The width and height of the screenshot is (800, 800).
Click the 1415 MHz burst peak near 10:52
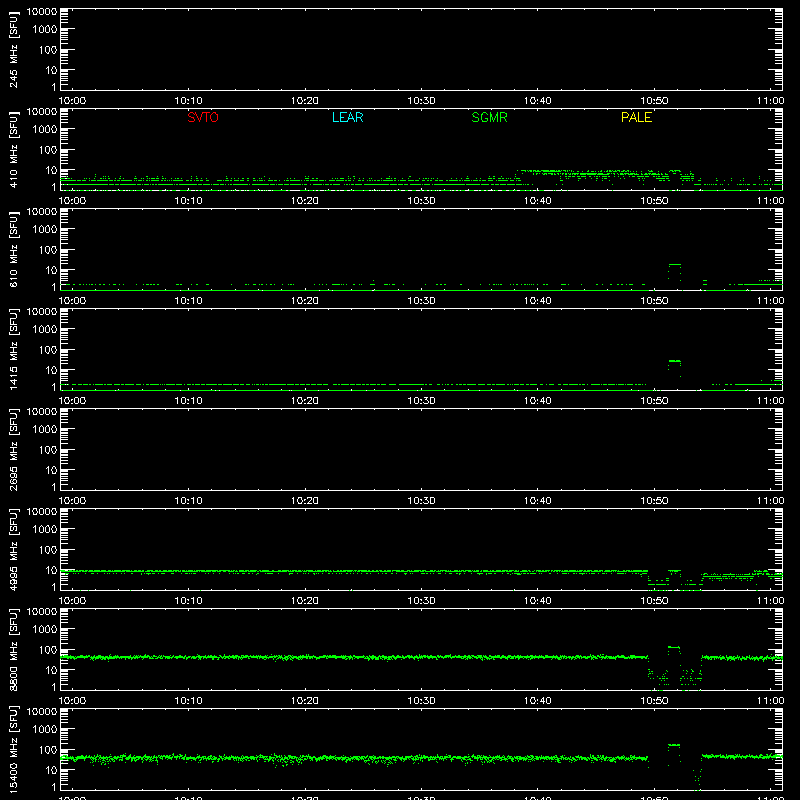click(x=674, y=361)
